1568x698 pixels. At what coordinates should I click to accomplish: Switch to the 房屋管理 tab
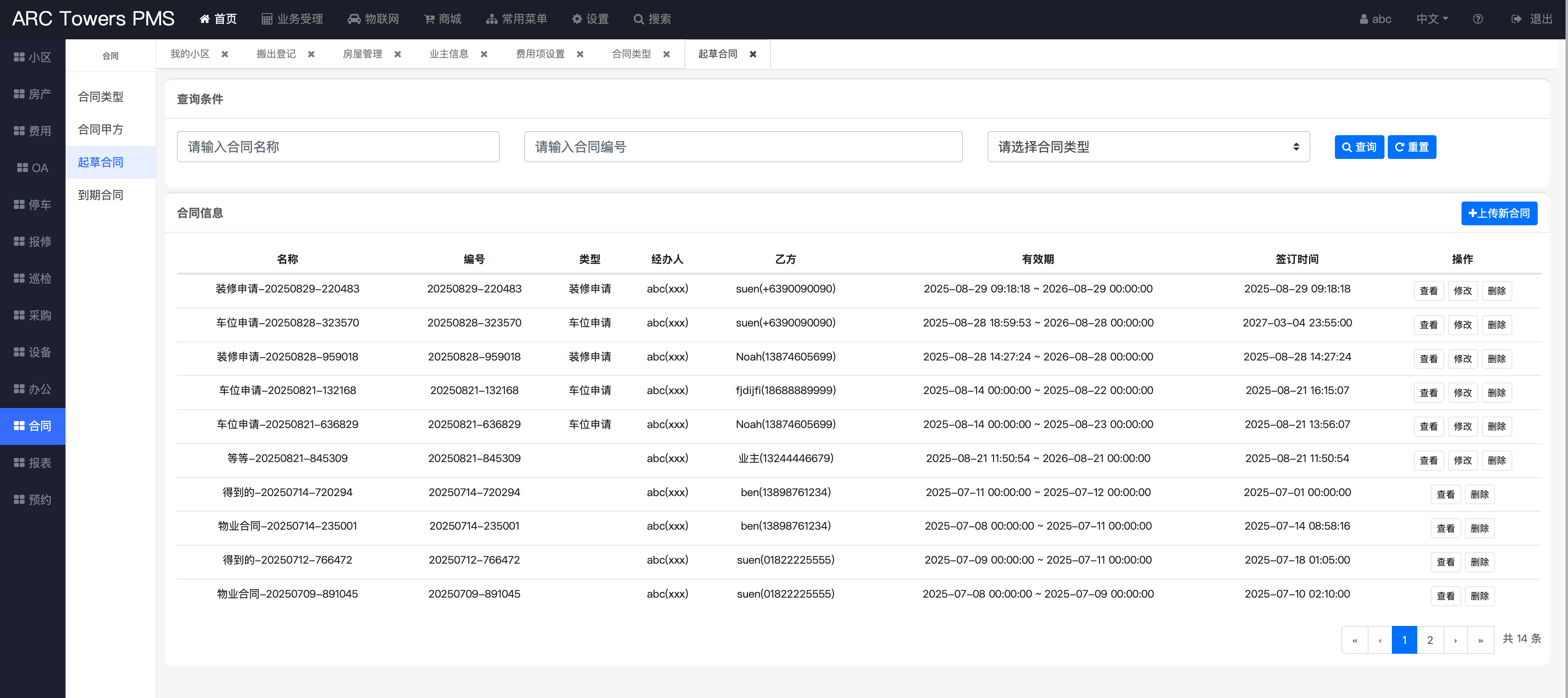pos(362,54)
